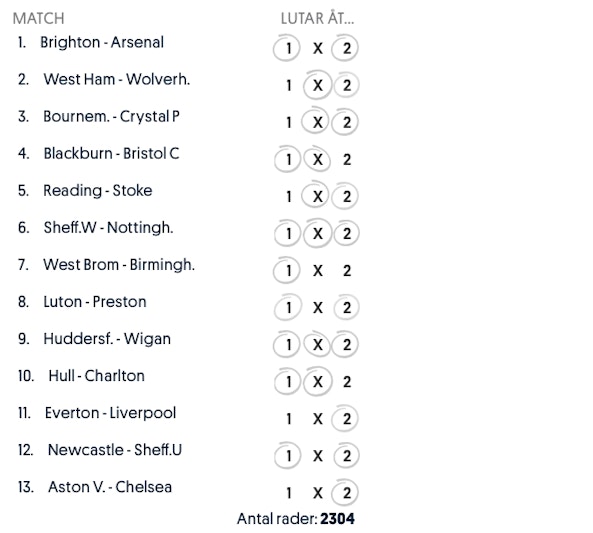593x533 pixels.
Task: Pick uncircled 2 for Hull - Charlton
Action: [x=347, y=382]
